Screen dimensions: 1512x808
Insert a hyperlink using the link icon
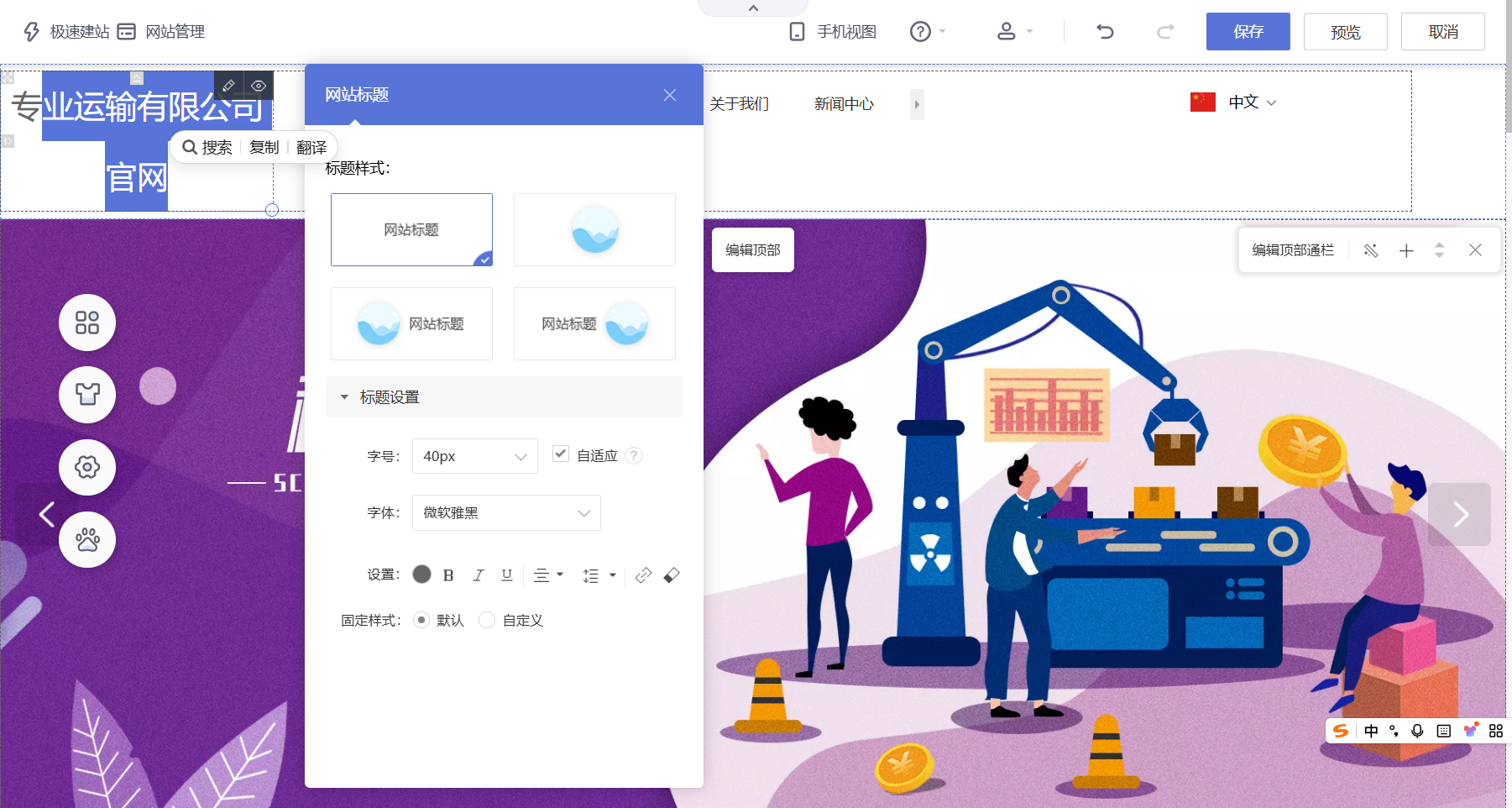643,575
